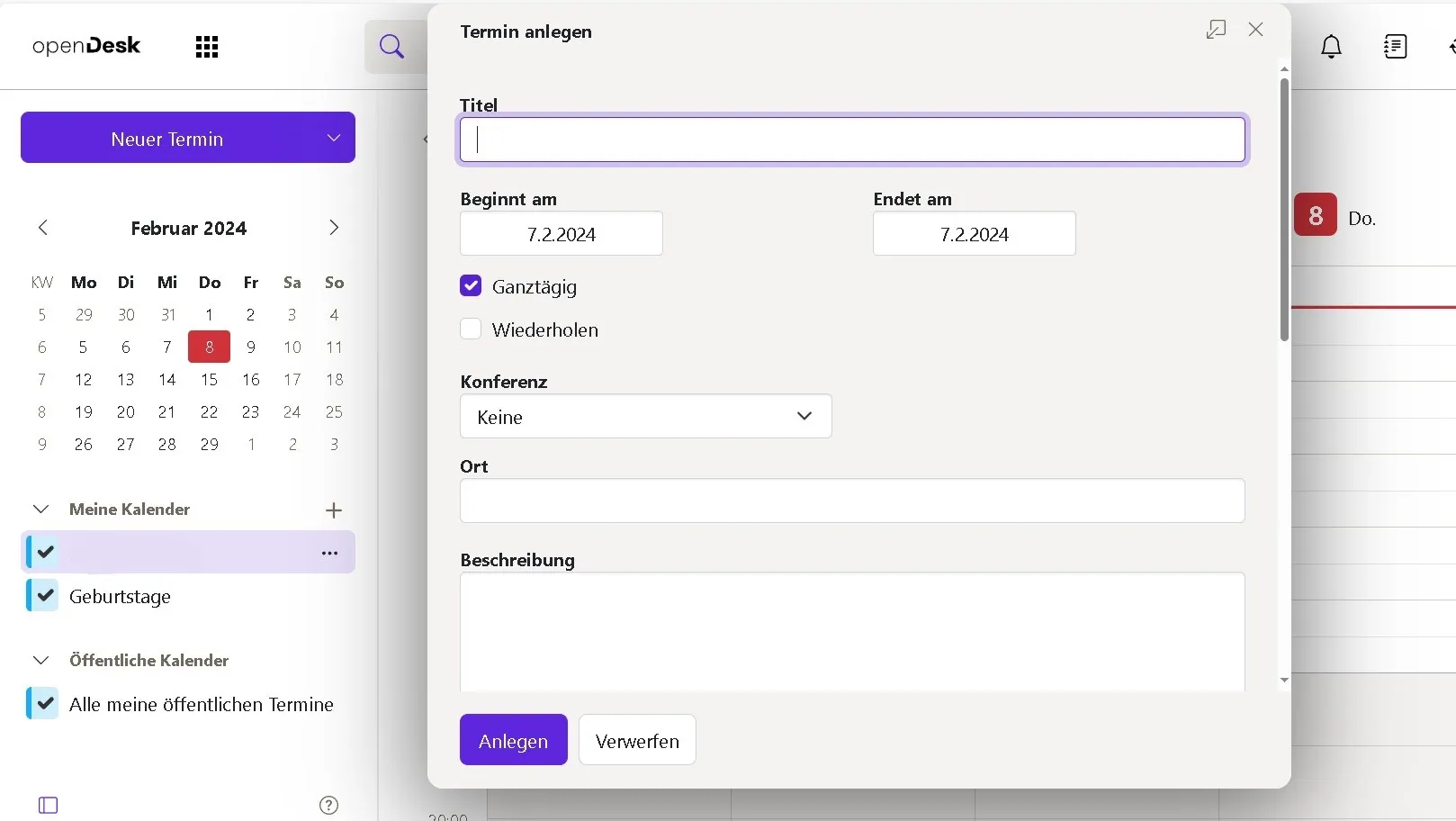Click the search magnifier icon
Screen dimensions: 1456x821
point(391,47)
